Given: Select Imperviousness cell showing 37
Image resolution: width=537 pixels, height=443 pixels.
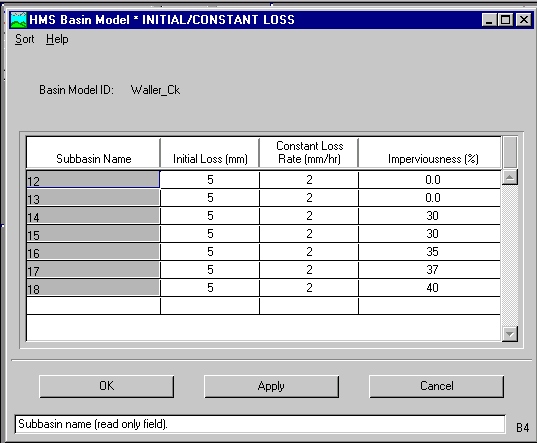Looking at the screenshot, I should click(429, 269).
